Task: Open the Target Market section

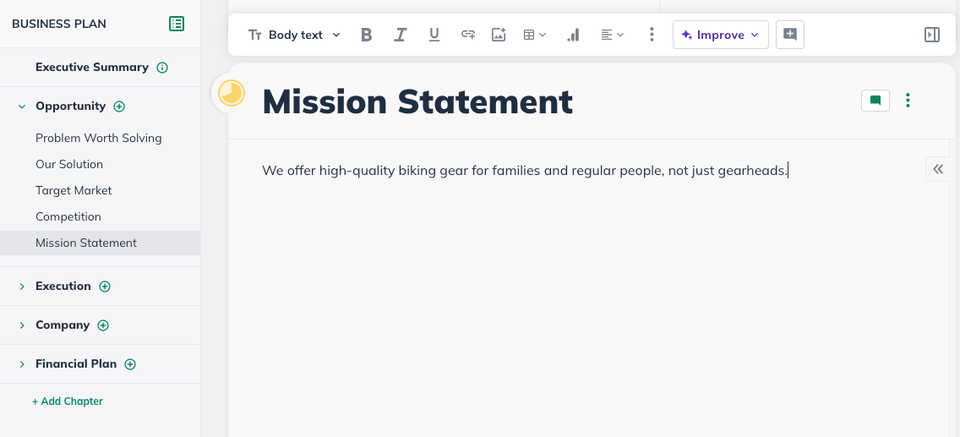Action: point(73,191)
